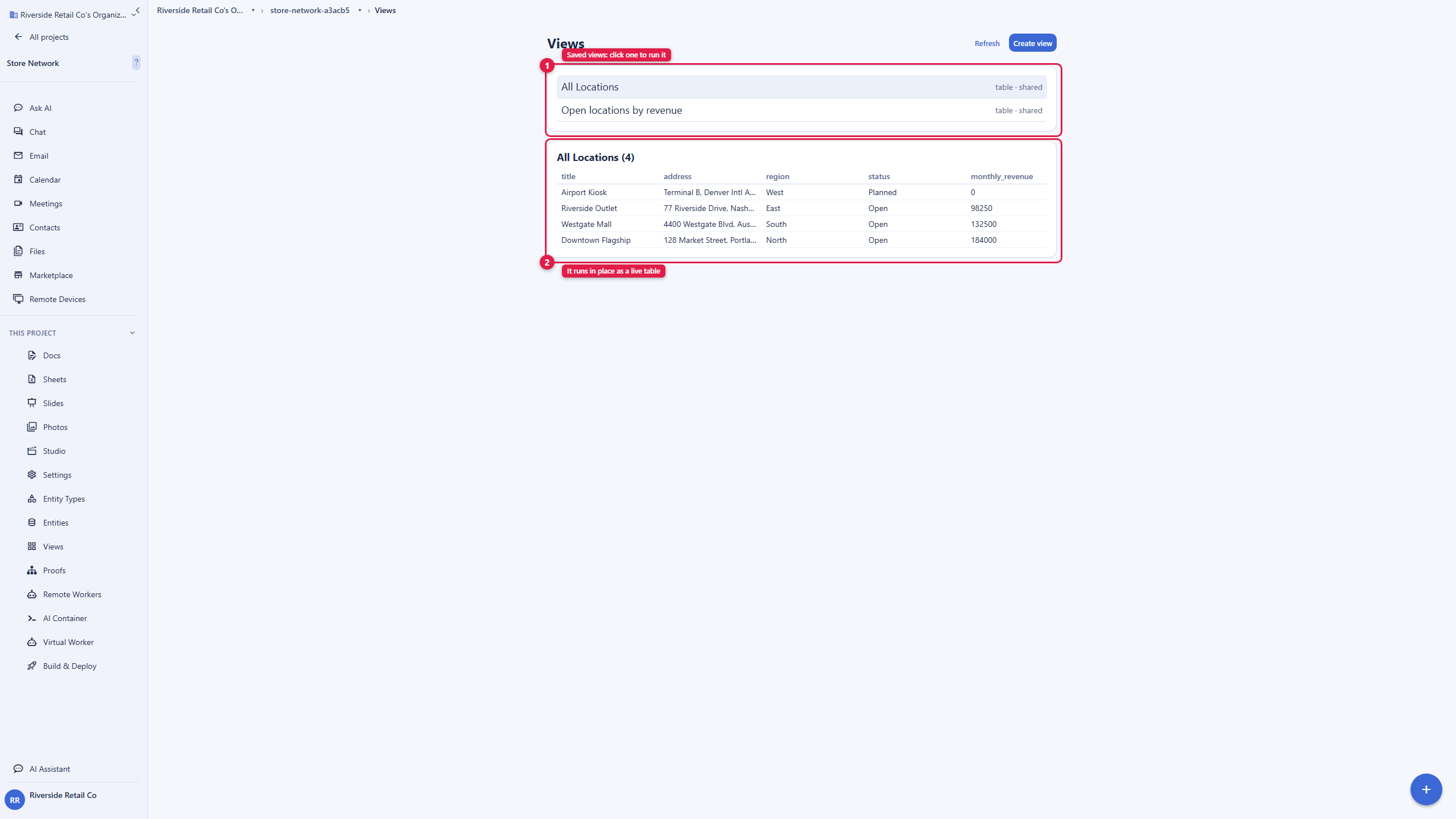Open Chat from the sidebar icon
The image size is (1456, 819).
coord(18,131)
